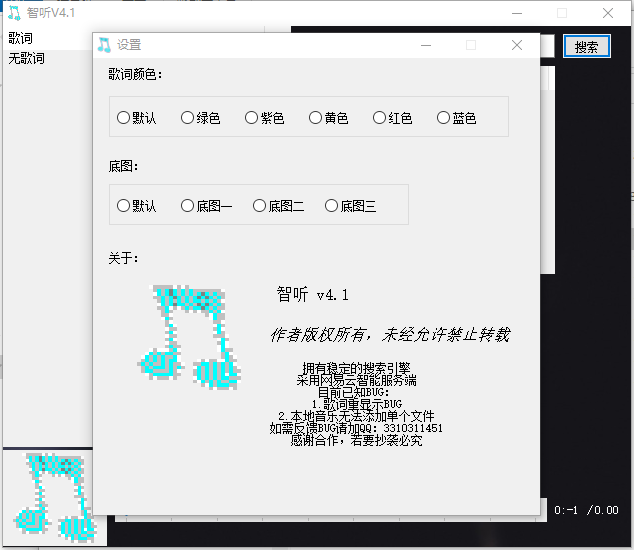Choose 蓝色 for lyric color
This screenshot has width=634, height=550.
coord(444,118)
